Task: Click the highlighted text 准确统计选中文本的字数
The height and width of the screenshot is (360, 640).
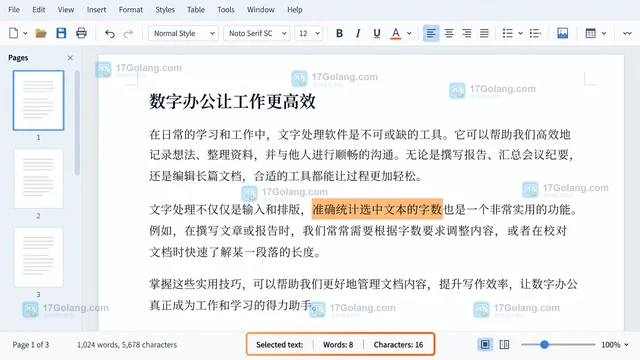Action: (377, 209)
